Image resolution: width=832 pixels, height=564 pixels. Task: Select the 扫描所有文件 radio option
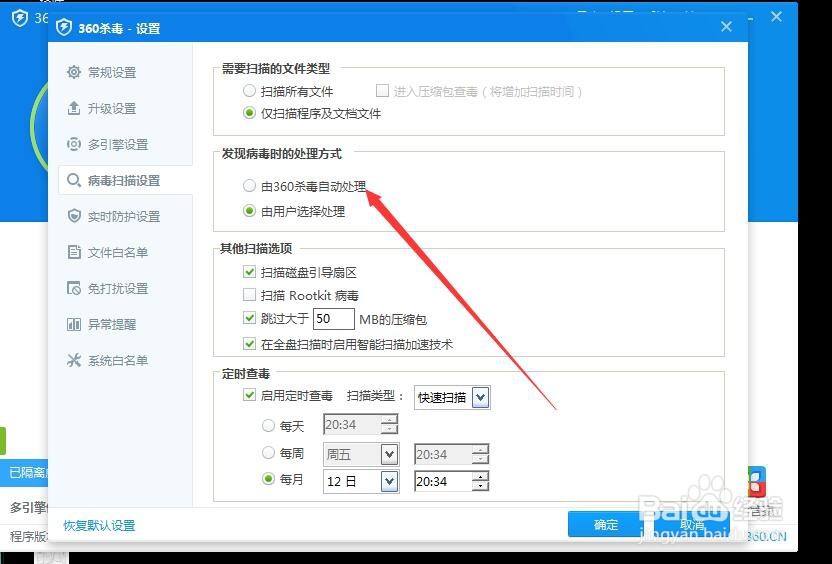pos(249,91)
